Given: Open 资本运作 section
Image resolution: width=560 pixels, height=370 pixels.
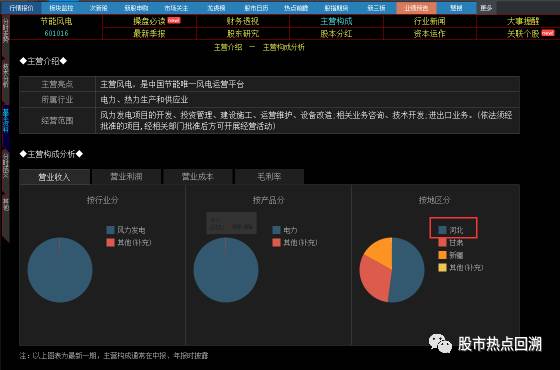Looking at the screenshot, I should 430,34.
